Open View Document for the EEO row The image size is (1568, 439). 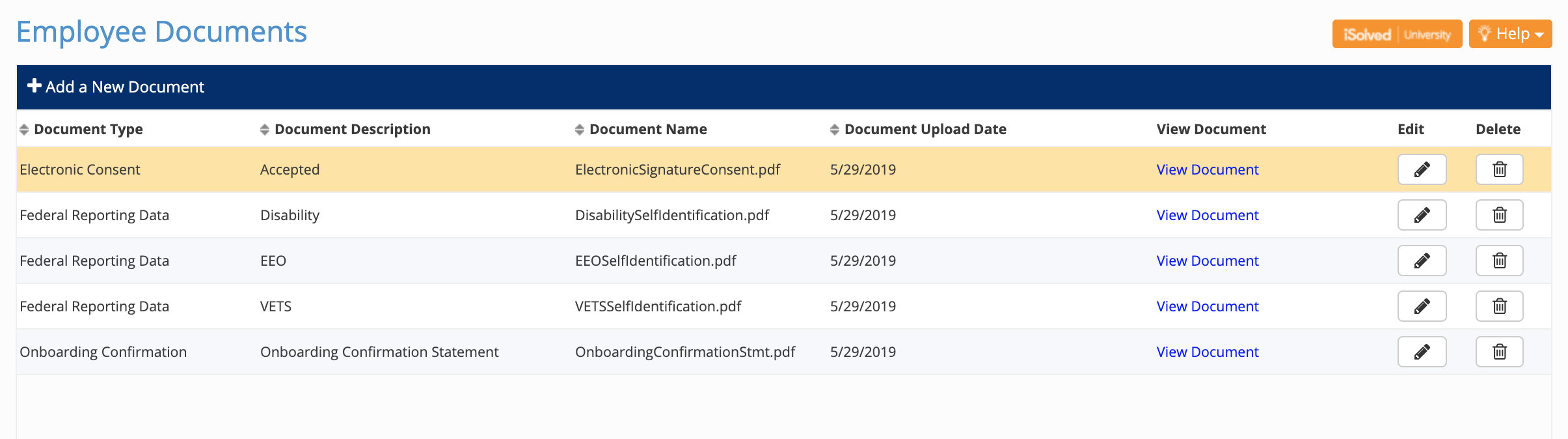(x=1206, y=260)
